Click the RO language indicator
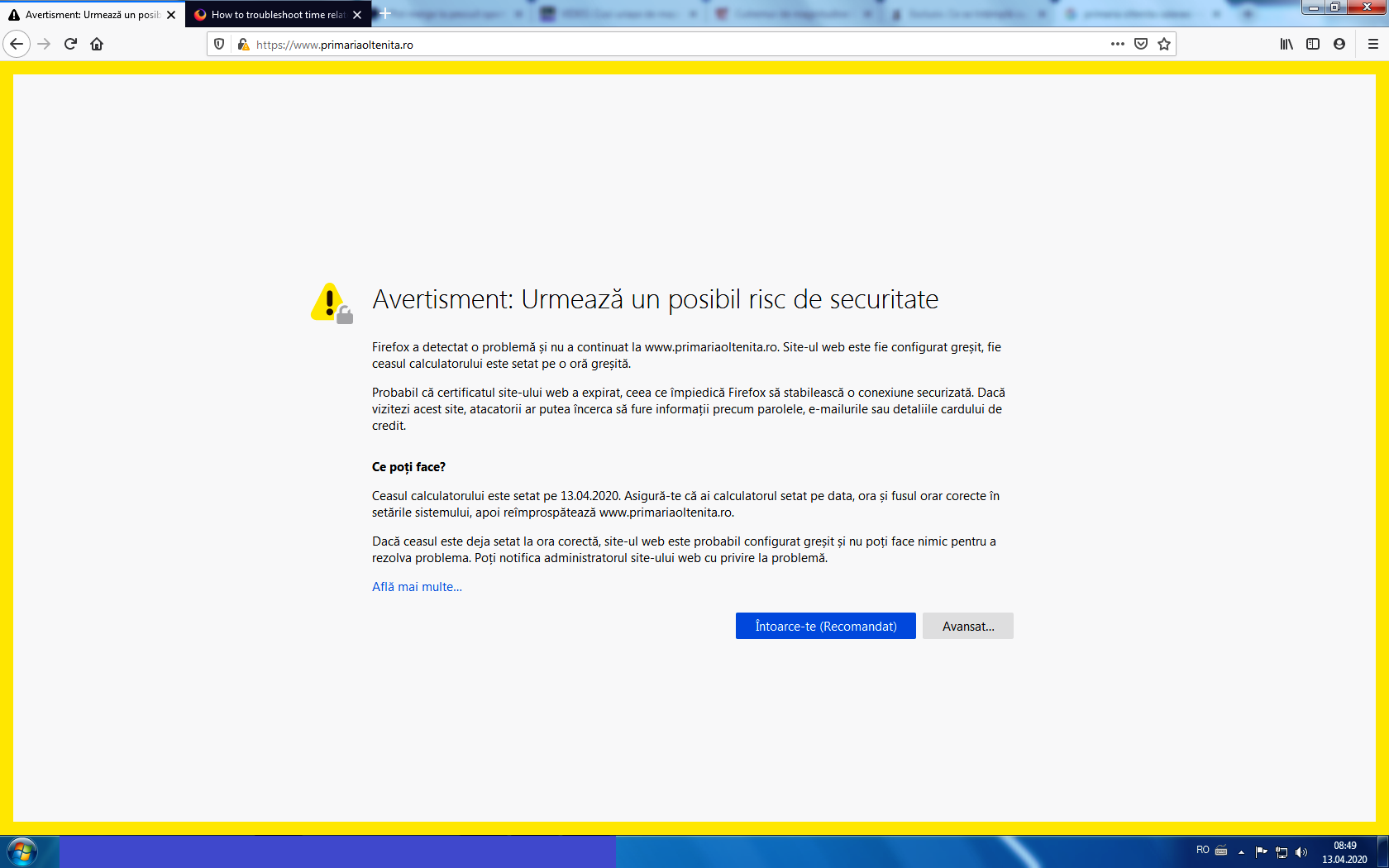The width and height of the screenshot is (1389, 868). [x=1203, y=850]
